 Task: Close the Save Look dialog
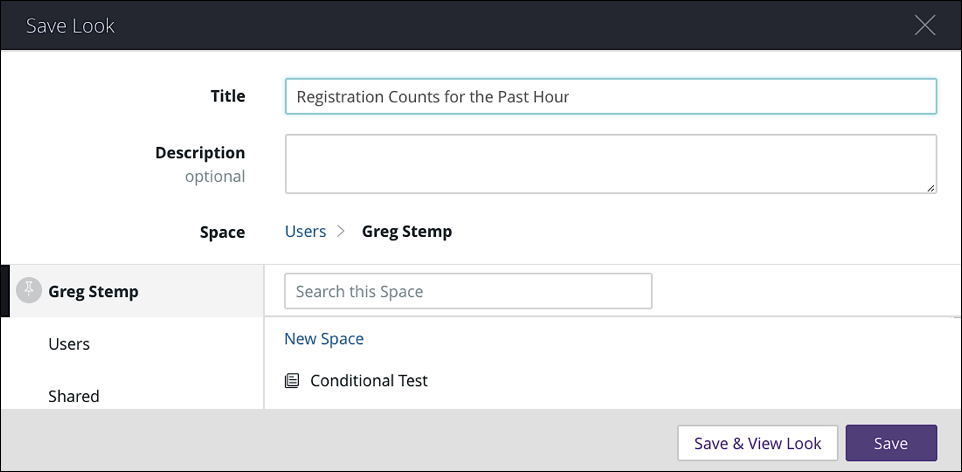click(925, 26)
